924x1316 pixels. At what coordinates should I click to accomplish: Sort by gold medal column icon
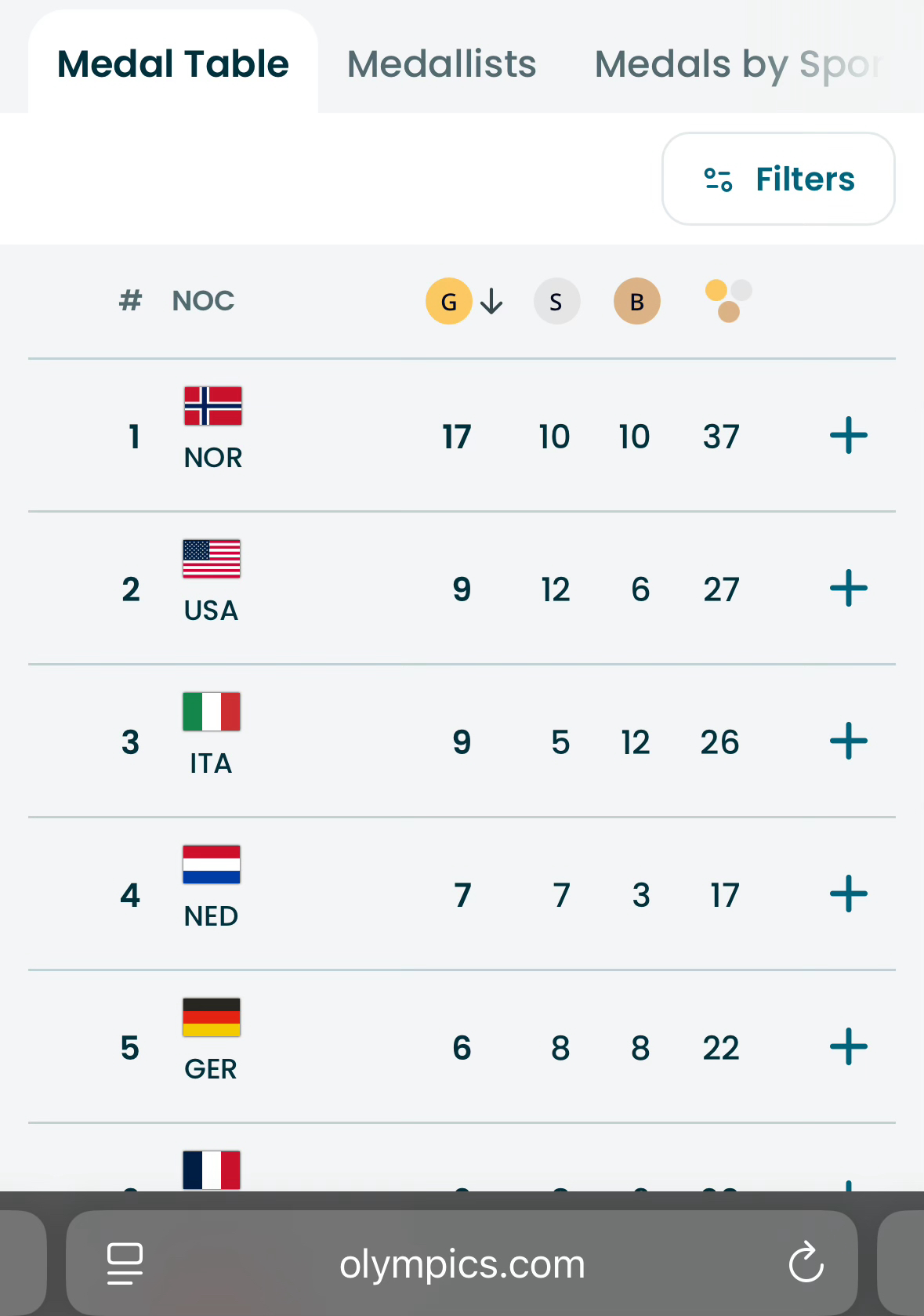pyautogui.click(x=449, y=301)
